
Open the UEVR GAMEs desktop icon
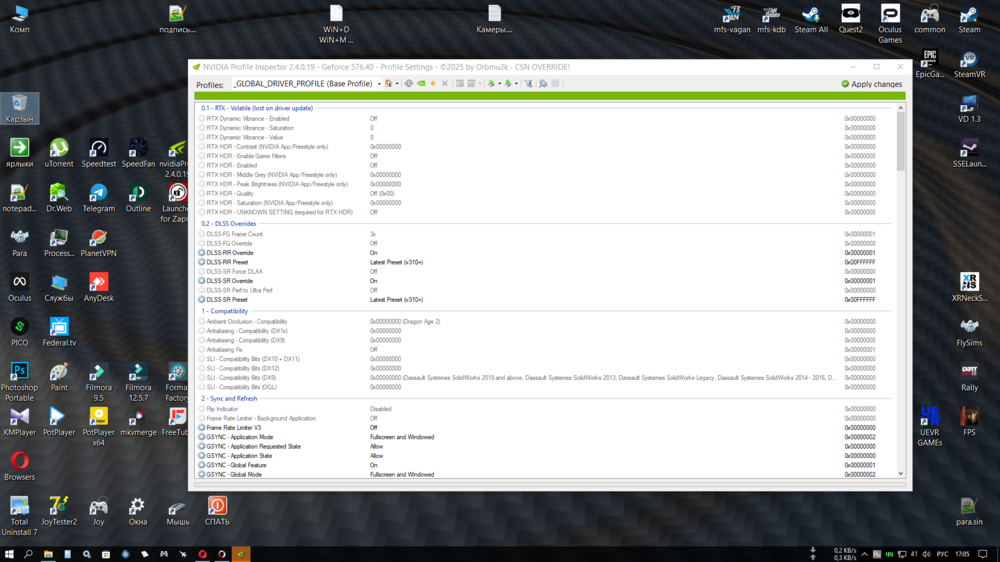click(930, 426)
